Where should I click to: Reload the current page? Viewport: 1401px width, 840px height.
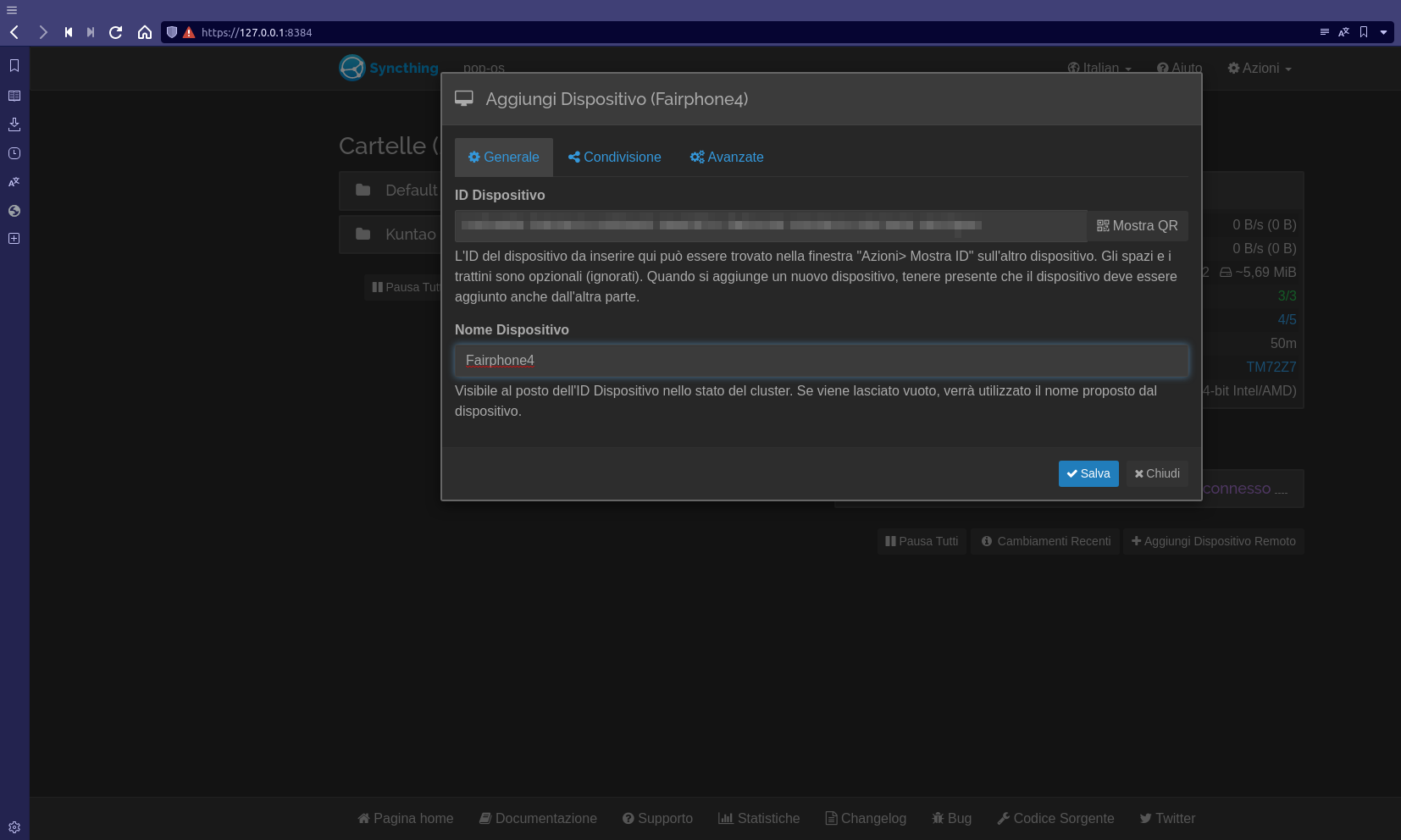(x=116, y=32)
